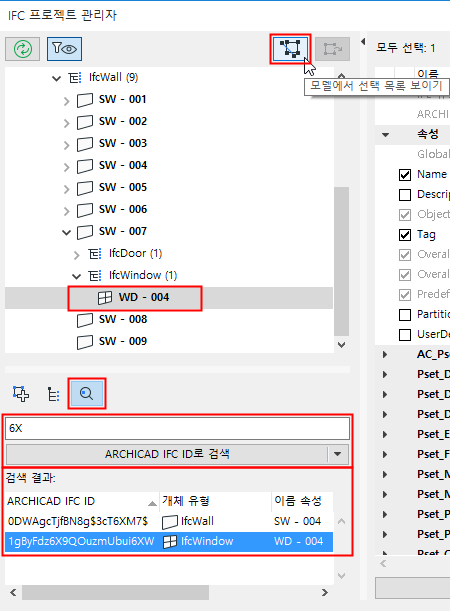Viewport: 450px width, 611px height.
Task: Select the IfcWall SW - 004 search result row
Action: point(169,521)
